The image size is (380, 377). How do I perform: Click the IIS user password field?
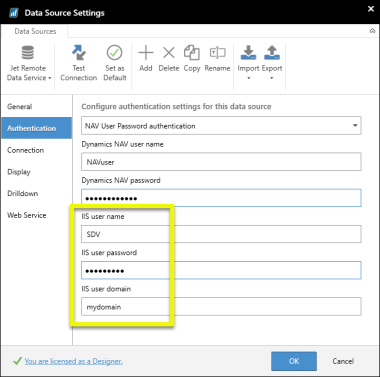221,270
